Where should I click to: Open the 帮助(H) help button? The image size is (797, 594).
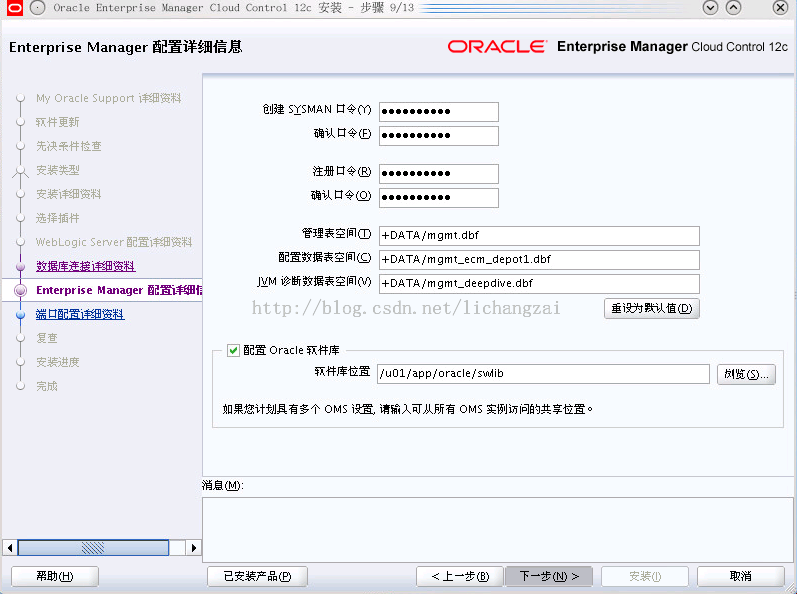[x=55, y=576]
